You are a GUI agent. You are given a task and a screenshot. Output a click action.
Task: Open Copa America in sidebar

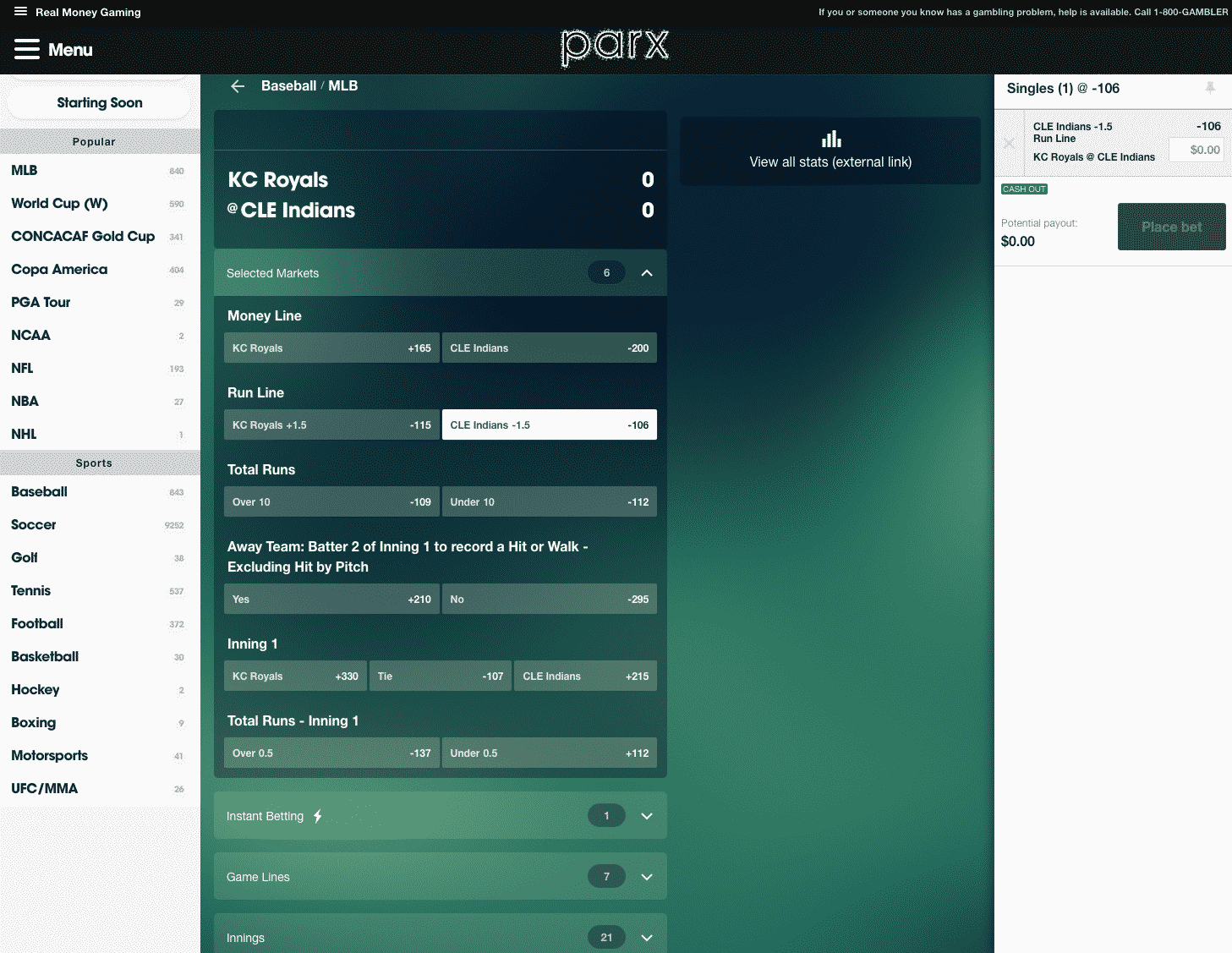pyautogui.click(x=100, y=270)
